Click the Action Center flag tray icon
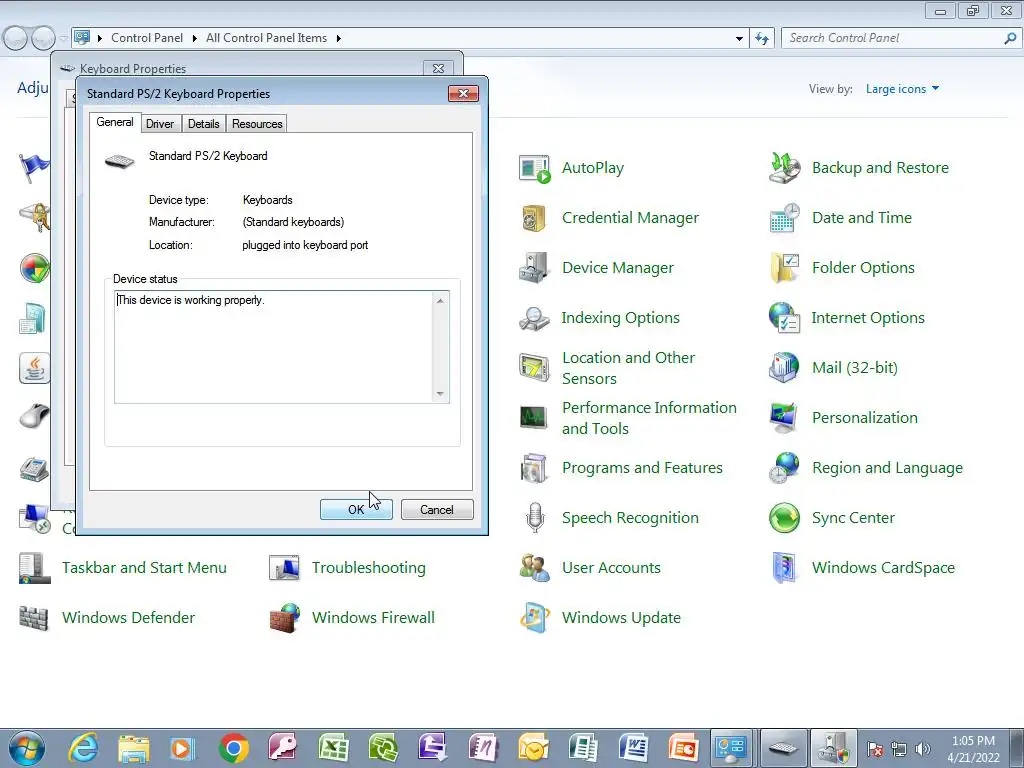 pyautogui.click(x=875, y=749)
